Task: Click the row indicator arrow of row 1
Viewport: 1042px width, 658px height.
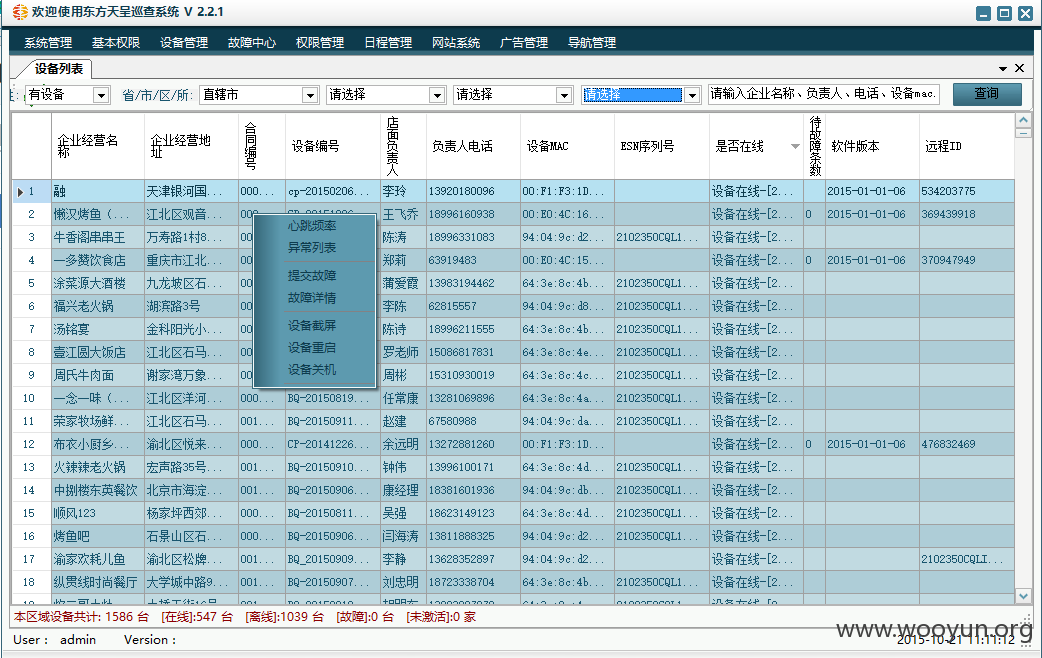Action: 20,192
